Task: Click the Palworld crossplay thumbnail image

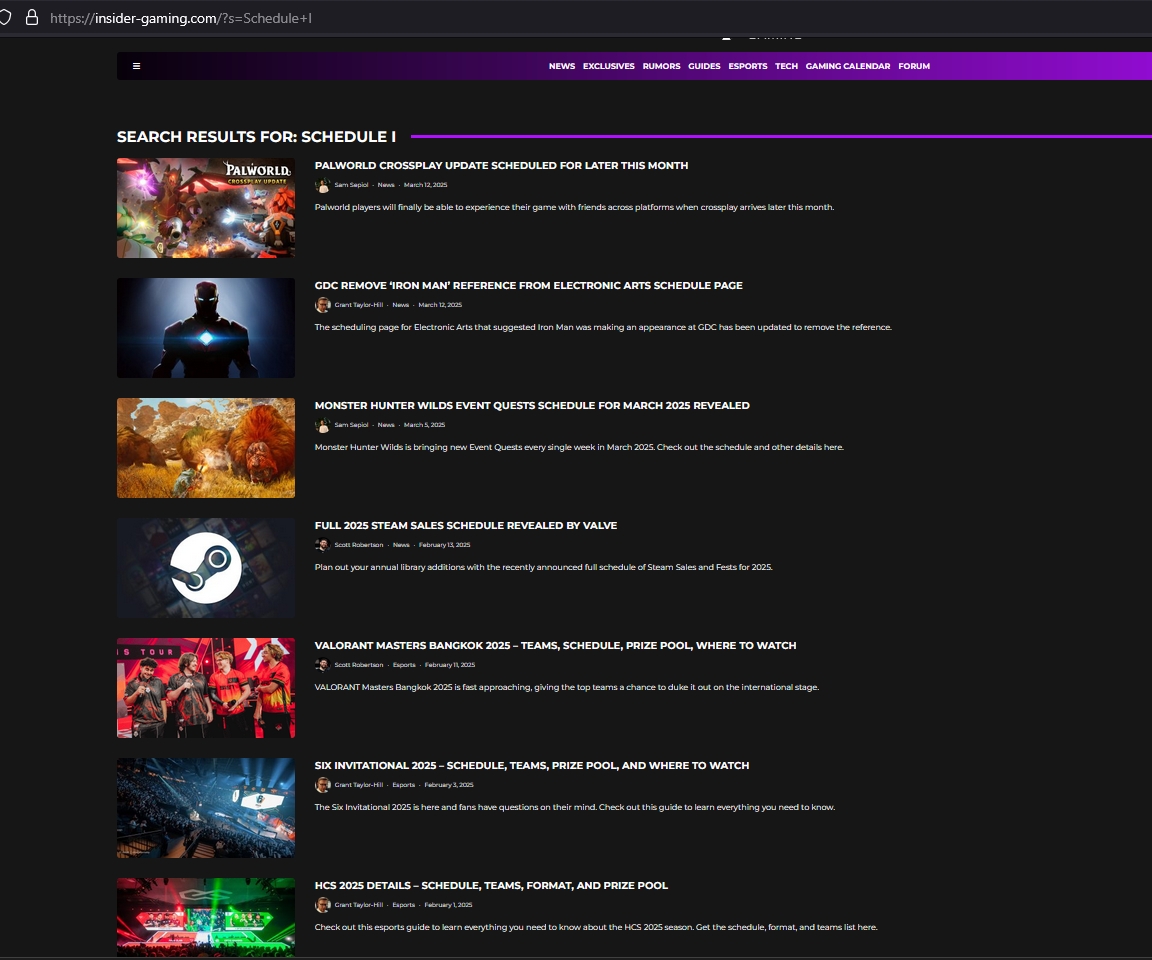Action: (206, 208)
